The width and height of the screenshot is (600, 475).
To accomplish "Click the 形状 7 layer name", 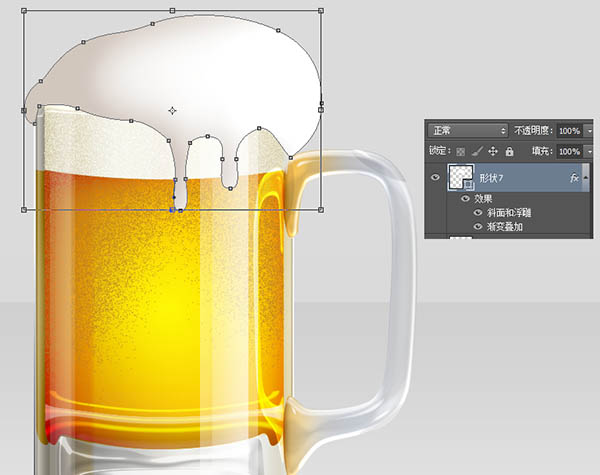I will [491, 178].
